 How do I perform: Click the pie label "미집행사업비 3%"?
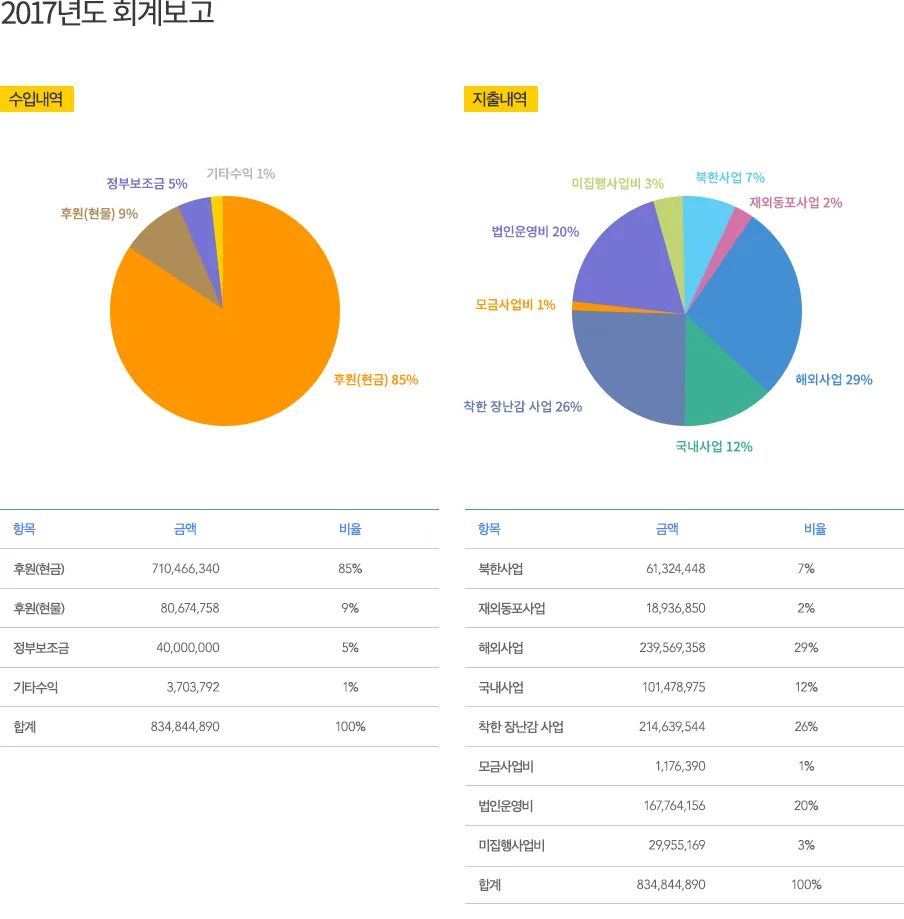tap(617, 183)
